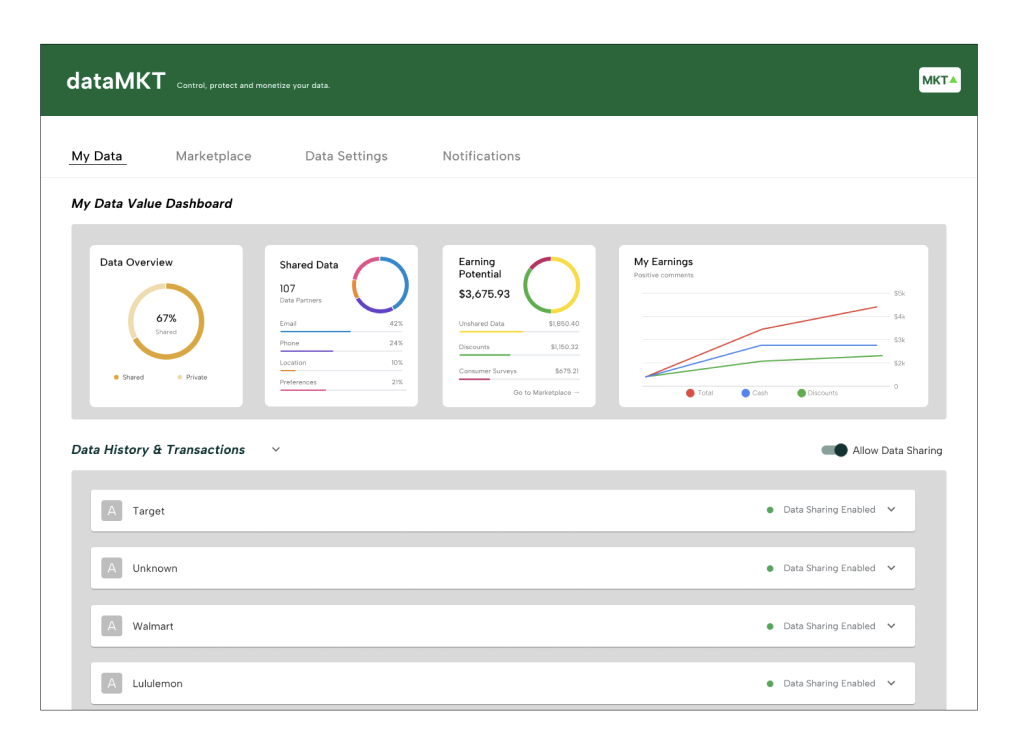The image size is (1016, 748).
Task: Click the MKT logo badge in header
Action: pyautogui.click(x=939, y=80)
